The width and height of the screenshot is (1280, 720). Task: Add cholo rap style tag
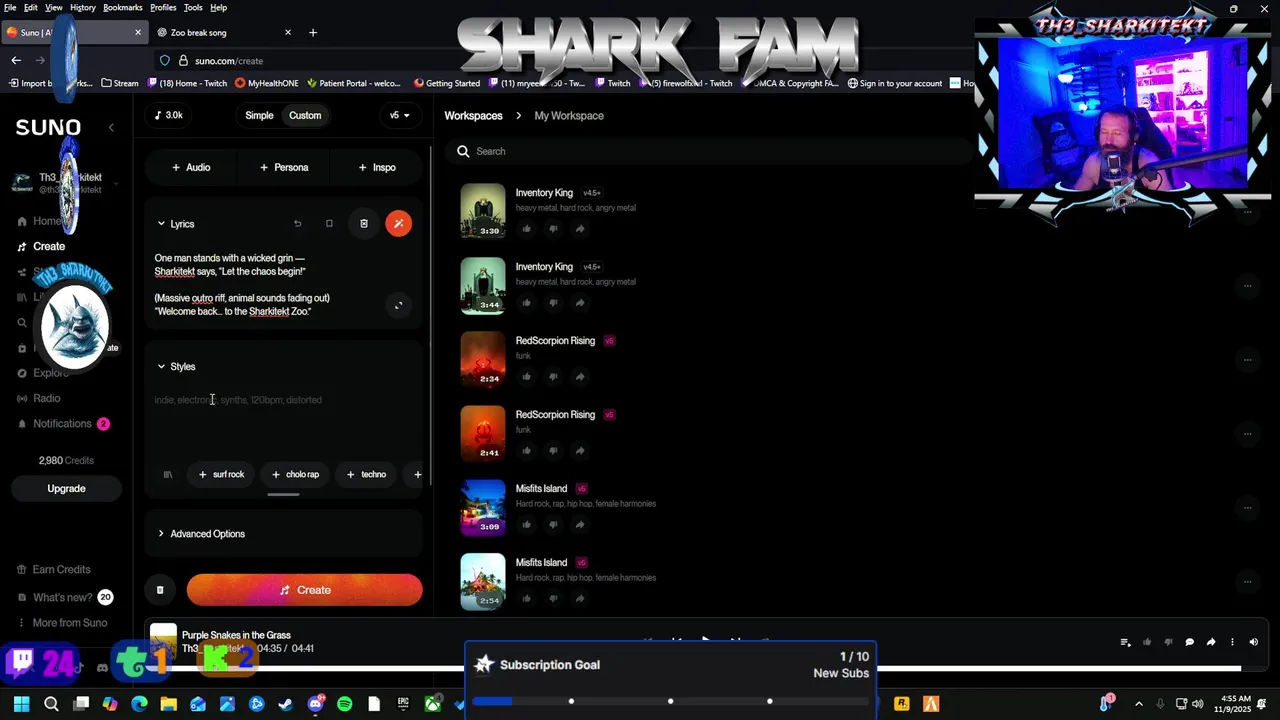(295, 474)
